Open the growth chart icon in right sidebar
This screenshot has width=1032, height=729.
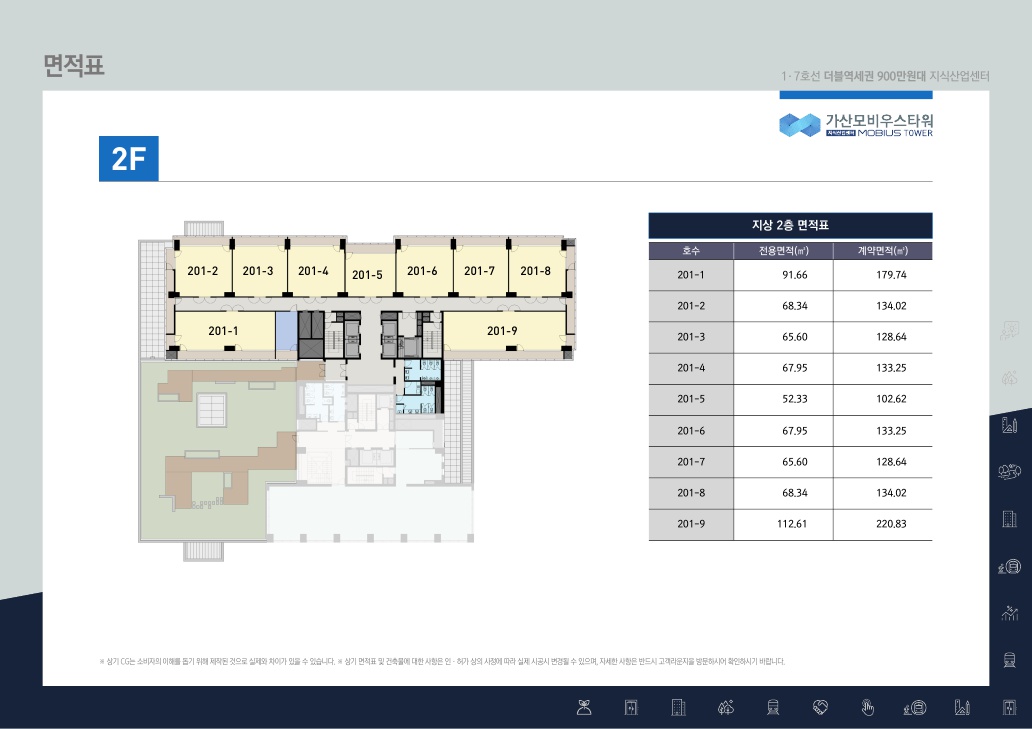pyautogui.click(x=1010, y=613)
